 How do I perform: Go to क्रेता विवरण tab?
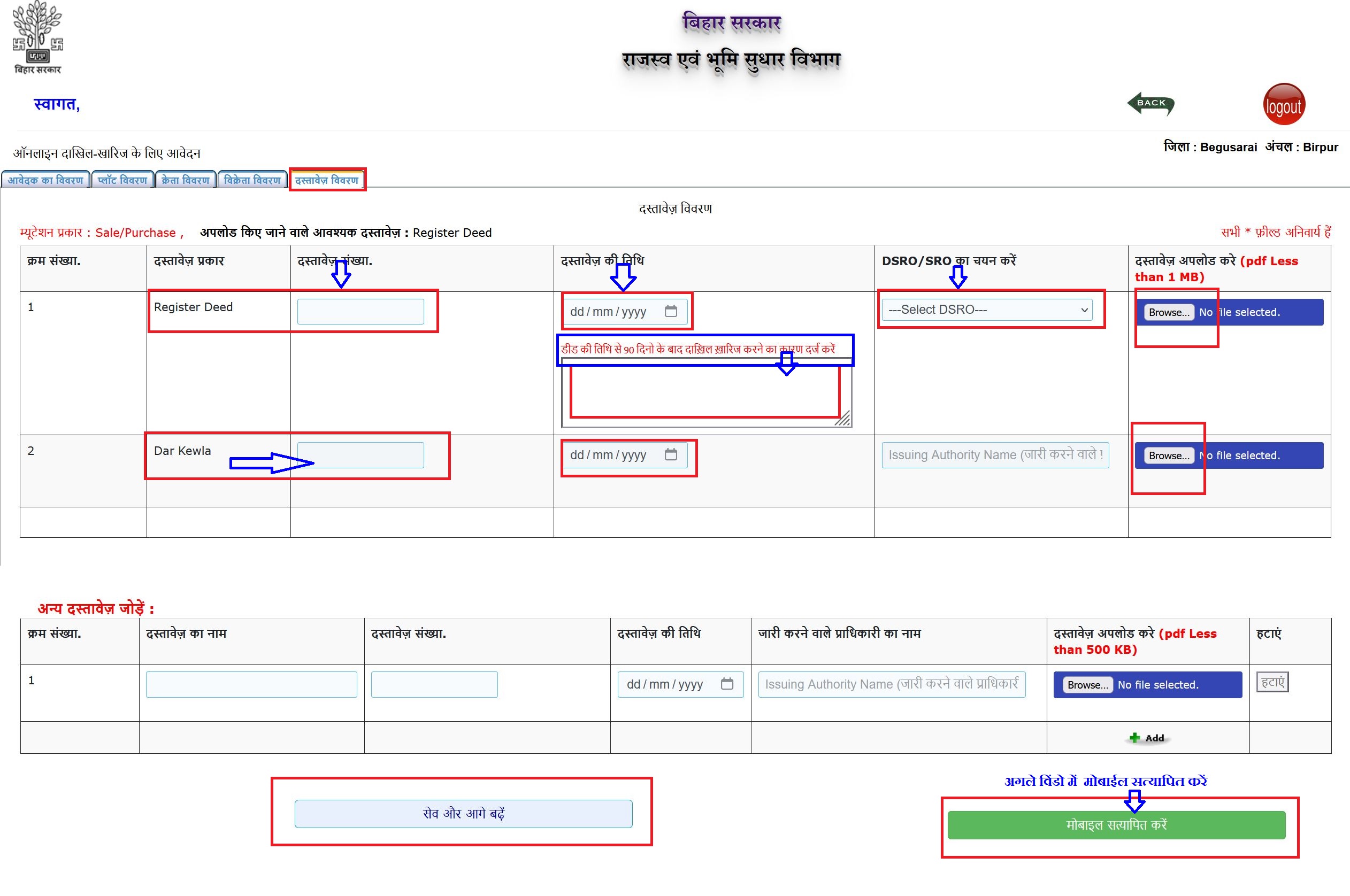tap(185, 180)
